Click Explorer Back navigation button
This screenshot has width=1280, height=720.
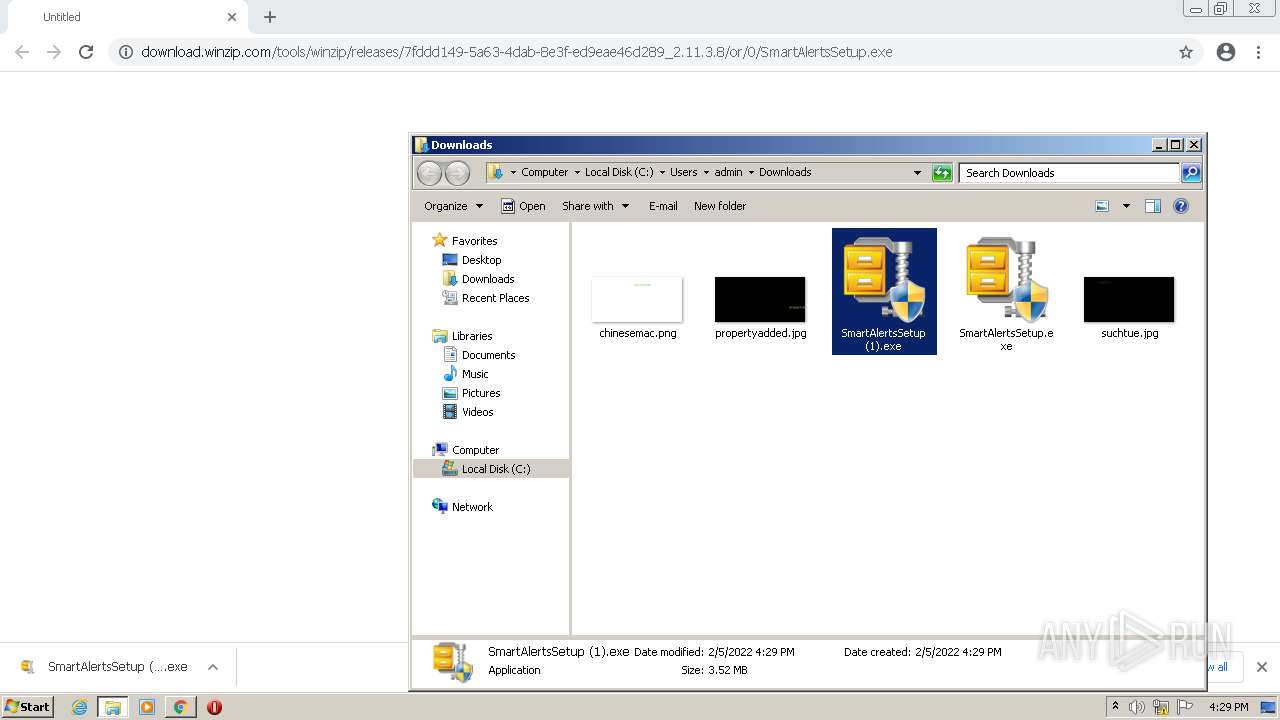tap(429, 173)
